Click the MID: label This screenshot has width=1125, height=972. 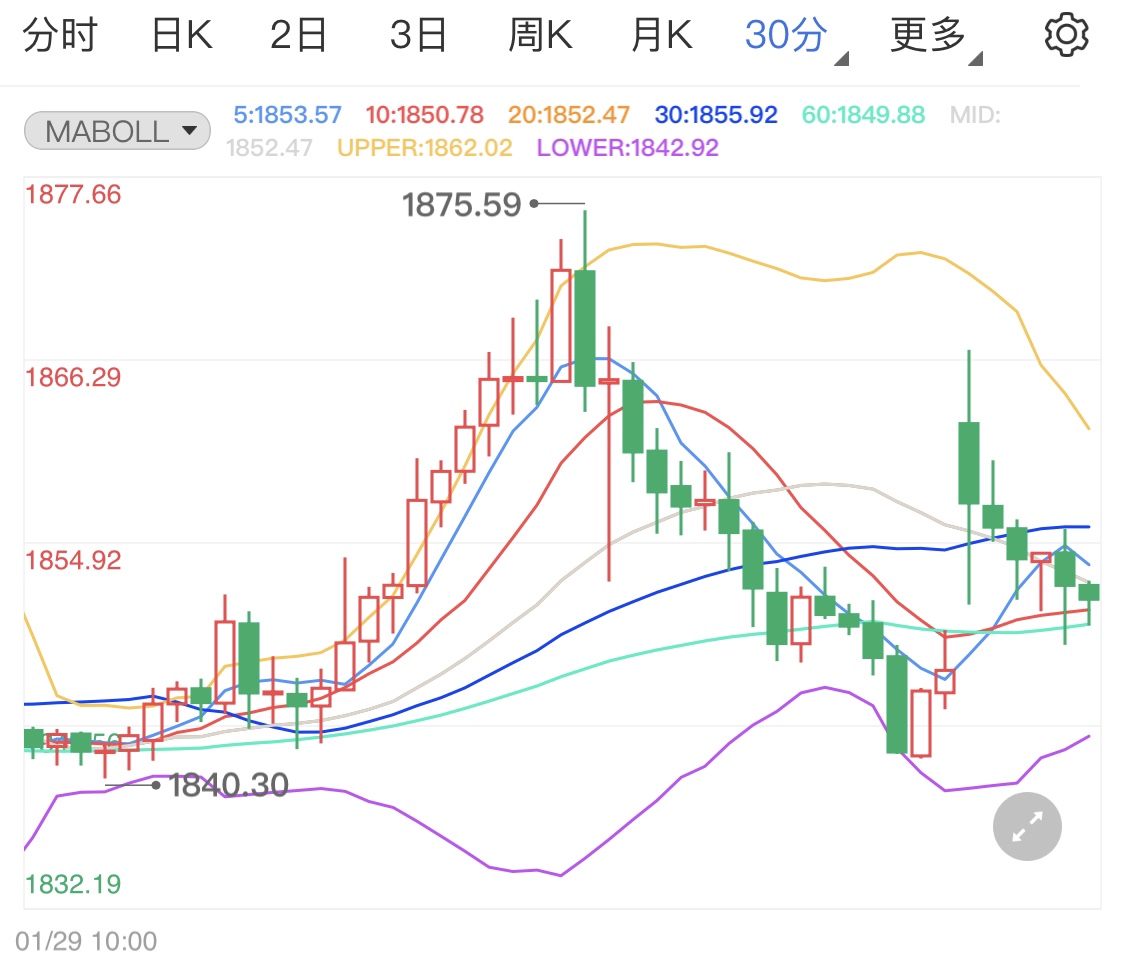coord(974,115)
